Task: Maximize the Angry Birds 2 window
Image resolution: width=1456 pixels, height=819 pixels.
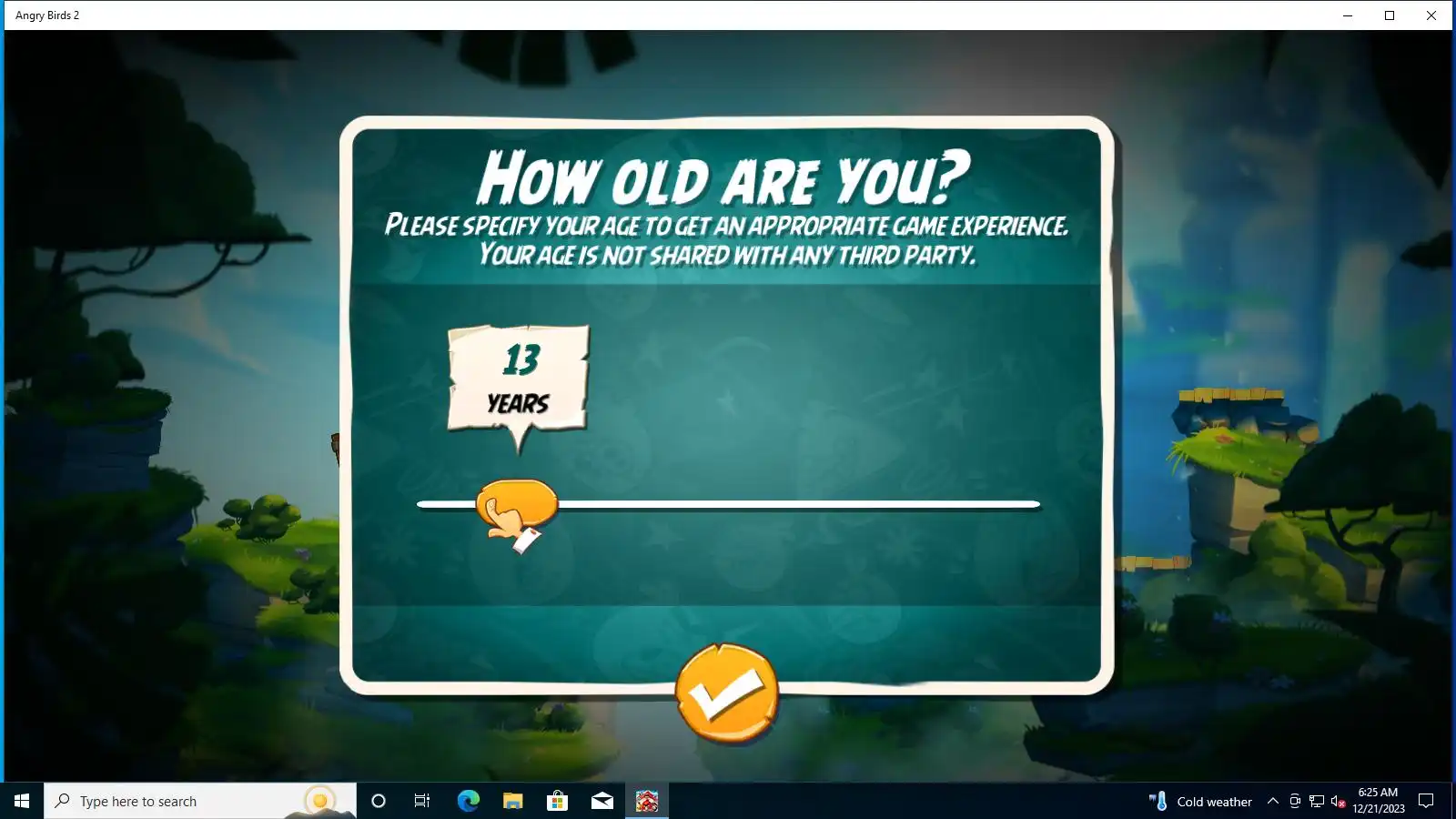Action: 1390,15
